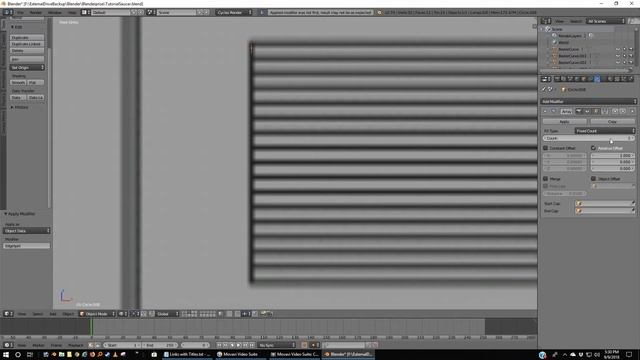640x360 pixels.
Task: Open the All Scenes outliner dropdown
Action: point(606,21)
